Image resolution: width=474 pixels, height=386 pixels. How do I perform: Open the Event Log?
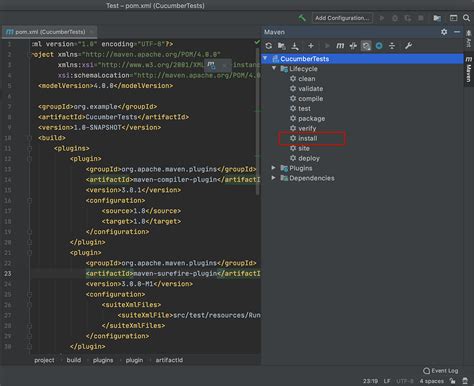point(441,371)
